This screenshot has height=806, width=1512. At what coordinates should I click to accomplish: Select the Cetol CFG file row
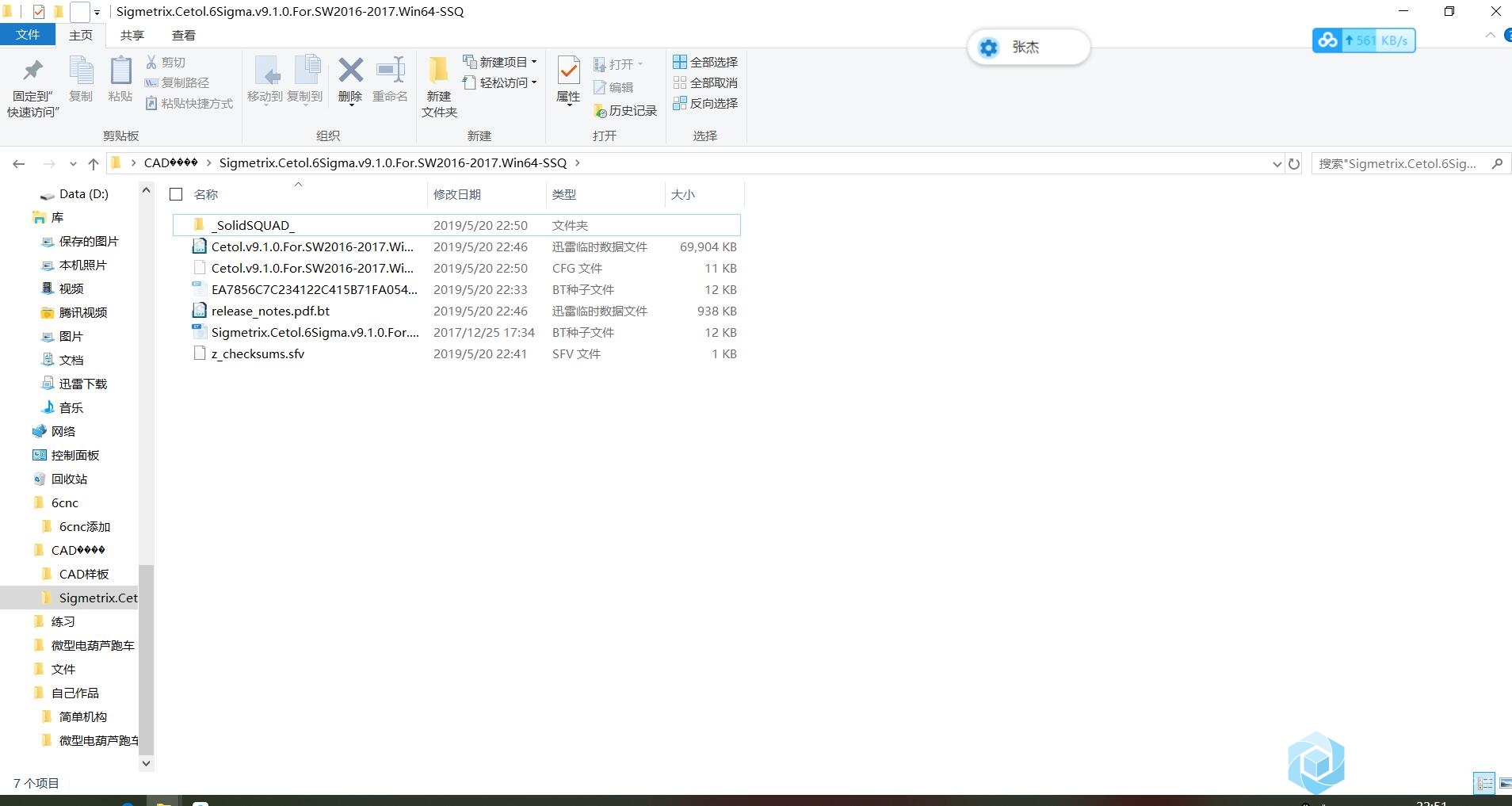[456, 268]
